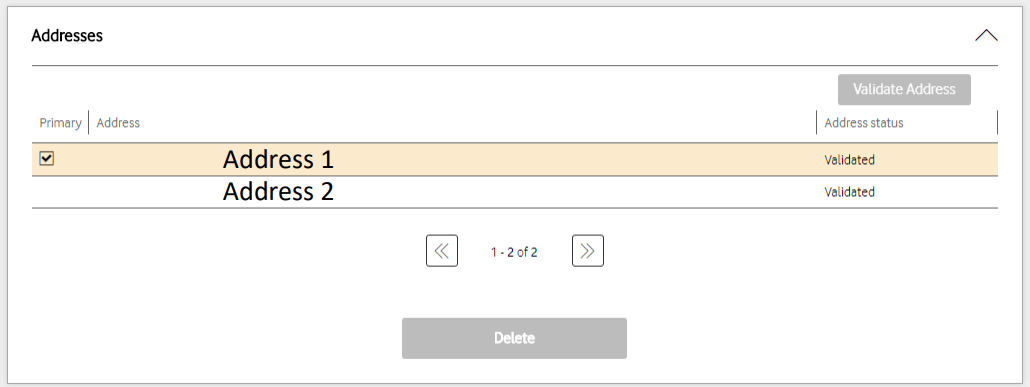The image size is (1030, 387).
Task: Click the Addresses section title
Action: [x=67, y=35]
